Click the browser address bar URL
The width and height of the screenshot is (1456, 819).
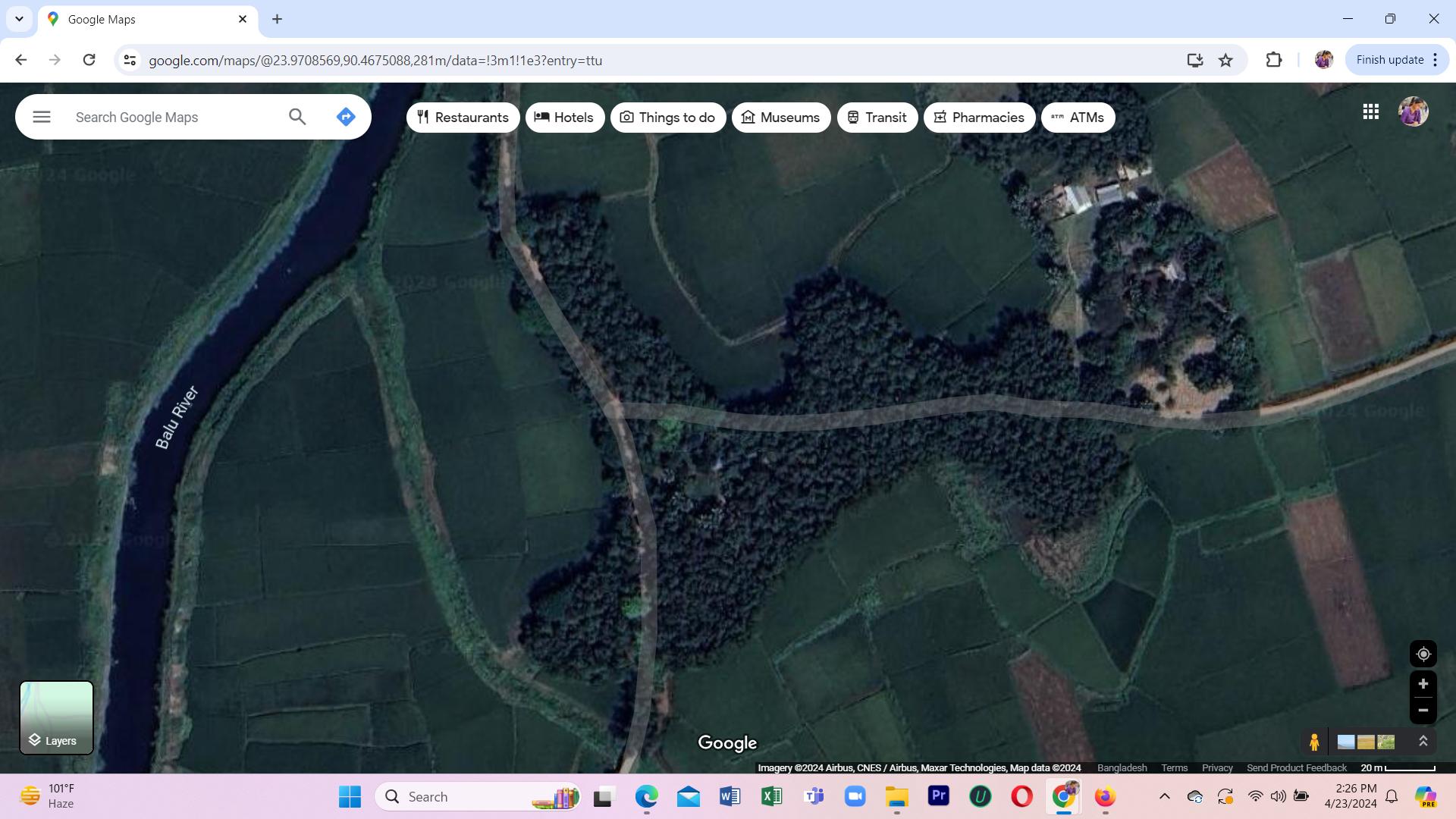[375, 61]
